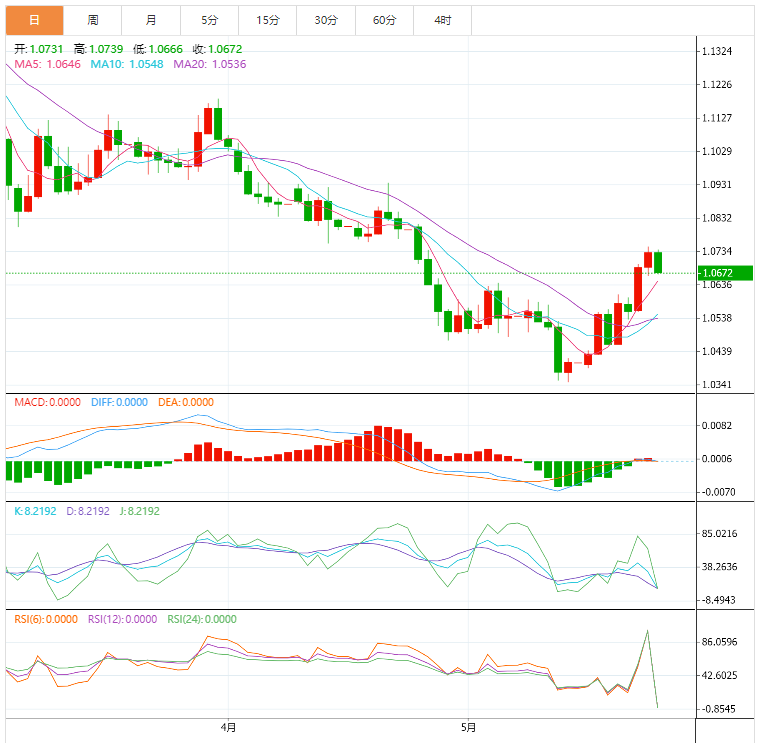Click the -8.4943 KDJ axis label

718,600
